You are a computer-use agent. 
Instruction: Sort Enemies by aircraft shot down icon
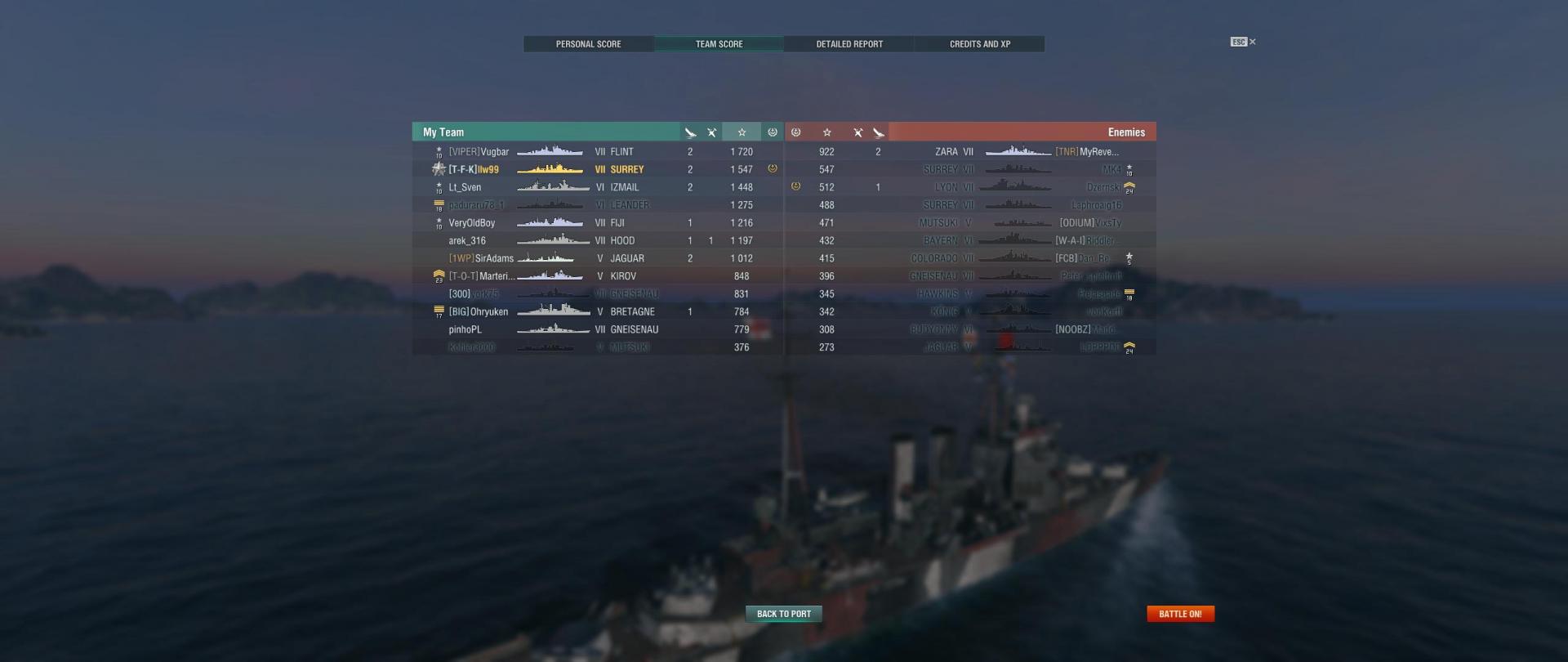pos(857,132)
